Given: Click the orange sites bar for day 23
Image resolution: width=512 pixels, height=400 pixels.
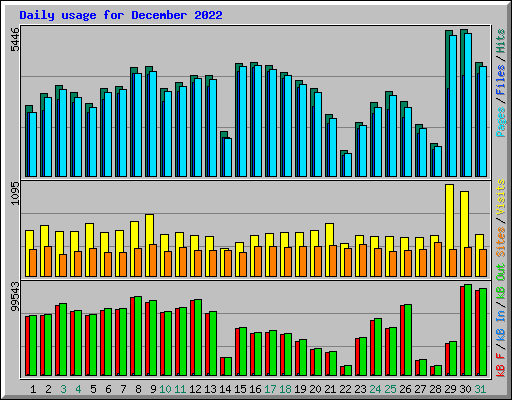Looking at the screenshot, I should [363, 260].
